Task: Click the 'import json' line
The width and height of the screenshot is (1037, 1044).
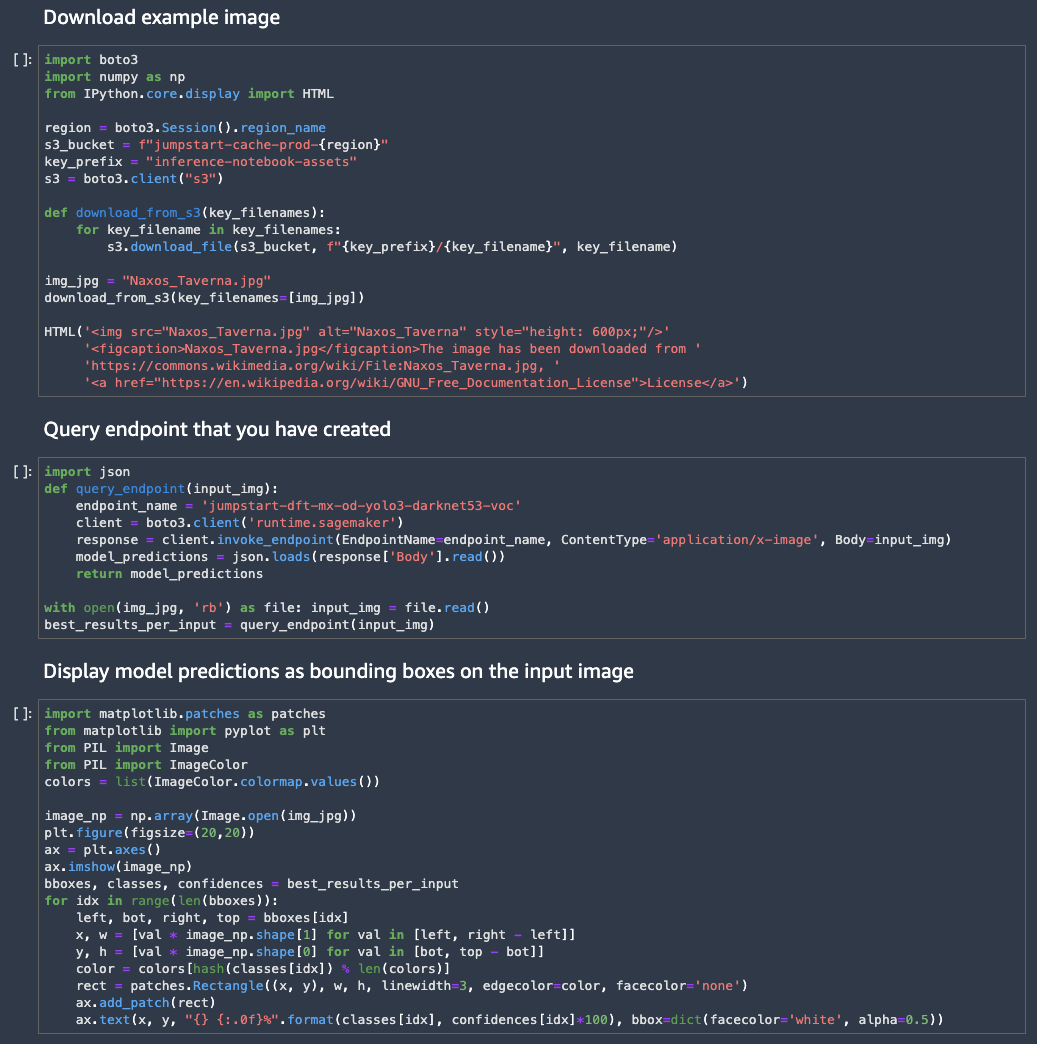Action: coord(87,472)
